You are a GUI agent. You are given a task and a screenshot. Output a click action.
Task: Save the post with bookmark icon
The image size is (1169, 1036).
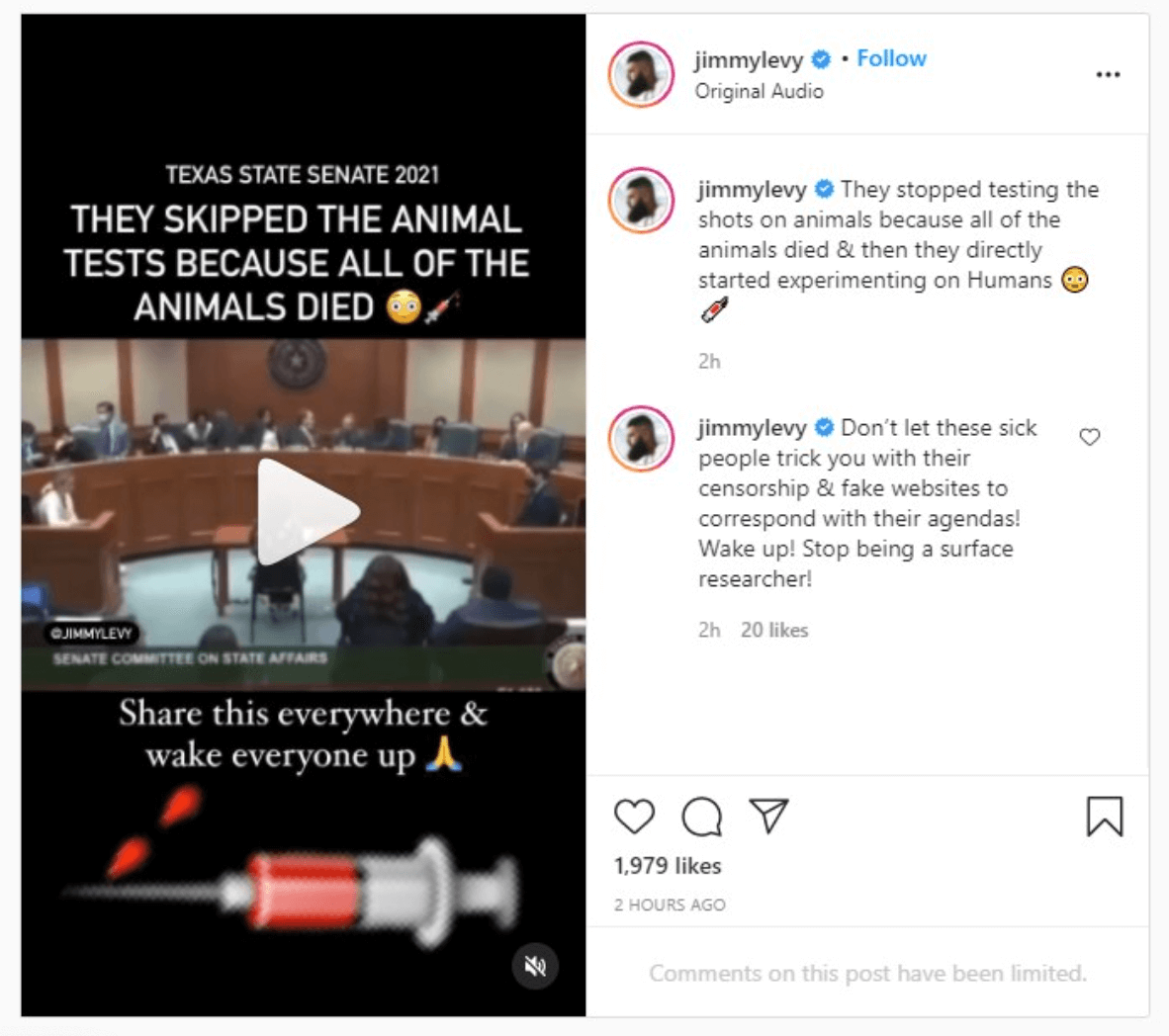pos(1104,817)
